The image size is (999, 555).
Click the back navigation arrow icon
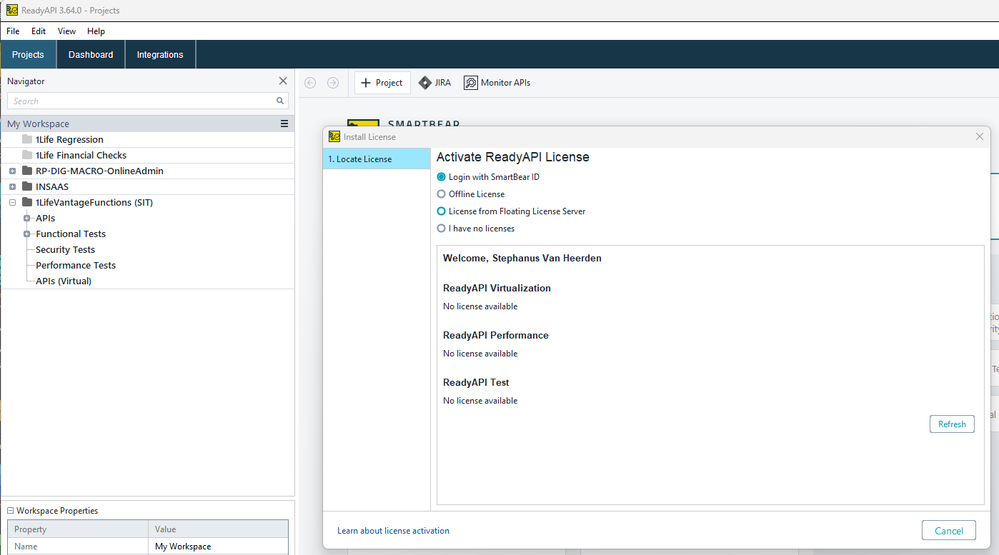tap(310, 83)
